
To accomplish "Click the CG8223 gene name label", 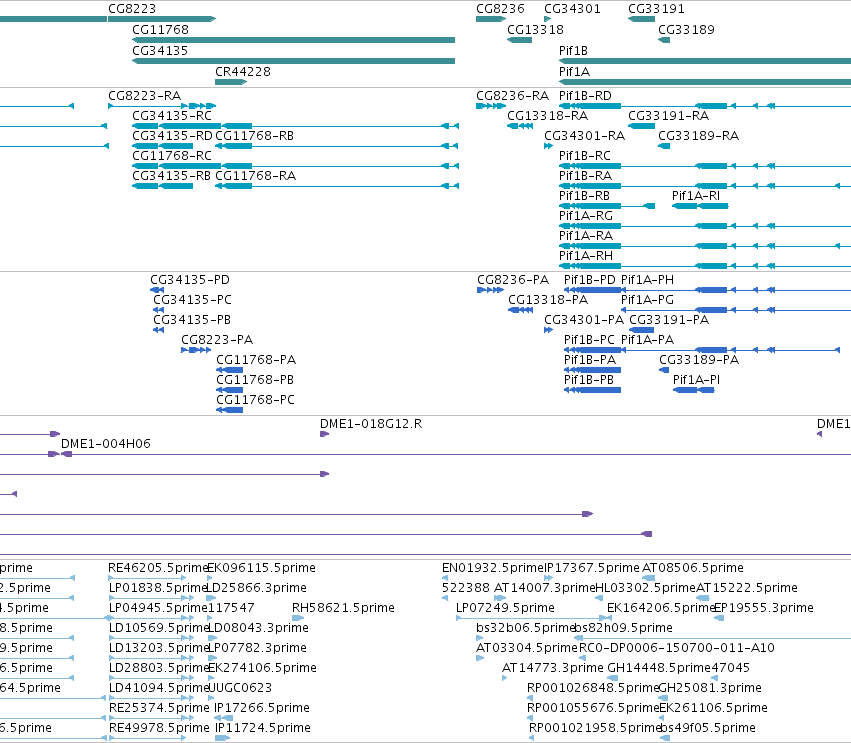I will tap(132, 9).
